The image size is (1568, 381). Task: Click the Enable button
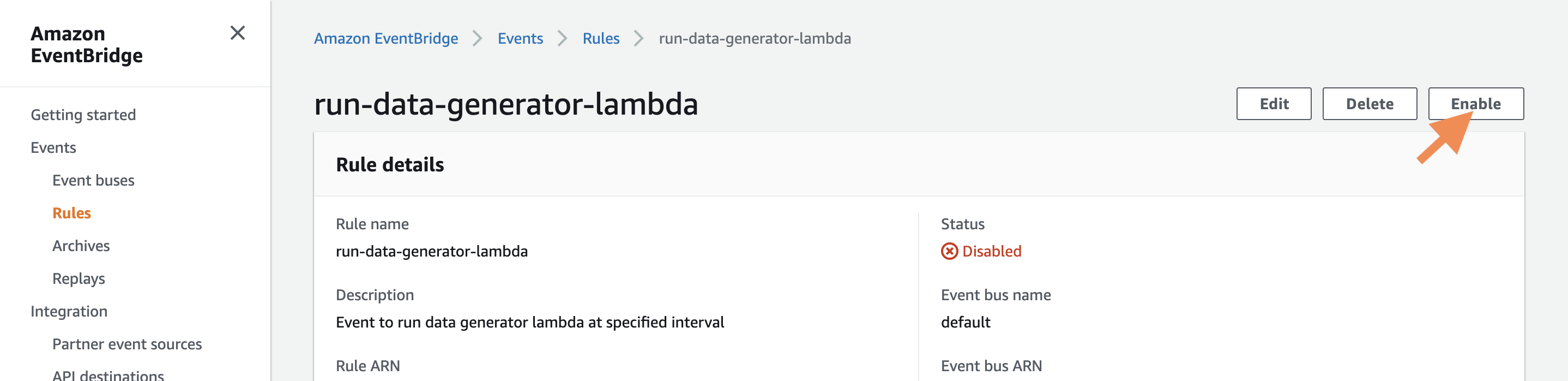coord(1475,104)
